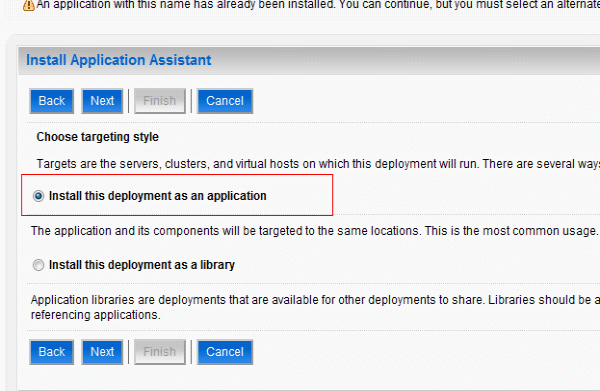The width and height of the screenshot is (600, 391).
Task: Click the bottom Cancel button
Action: pyautogui.click(x=225, y=352)
